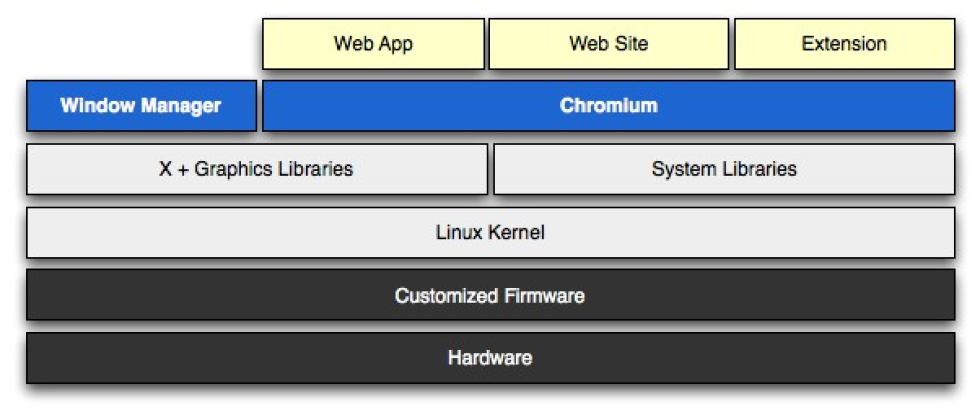Click the yellow box left of Web Site
The height and width of the screenshot is (415, 980).
(x=373, y=44)
